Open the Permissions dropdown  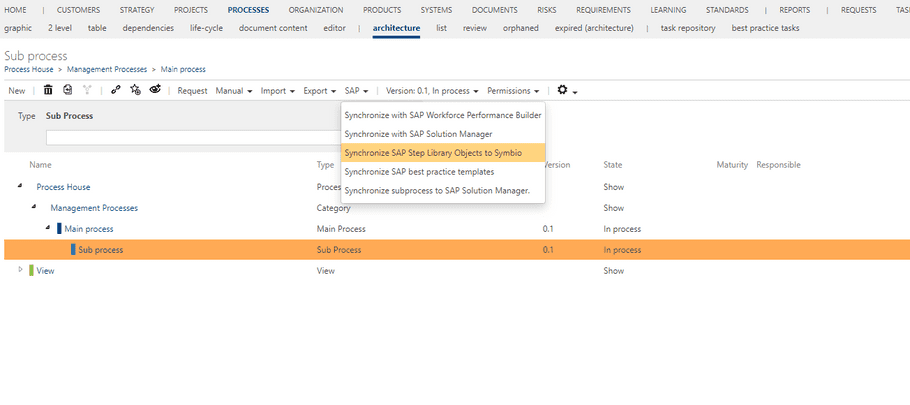[x=513, y=91]
